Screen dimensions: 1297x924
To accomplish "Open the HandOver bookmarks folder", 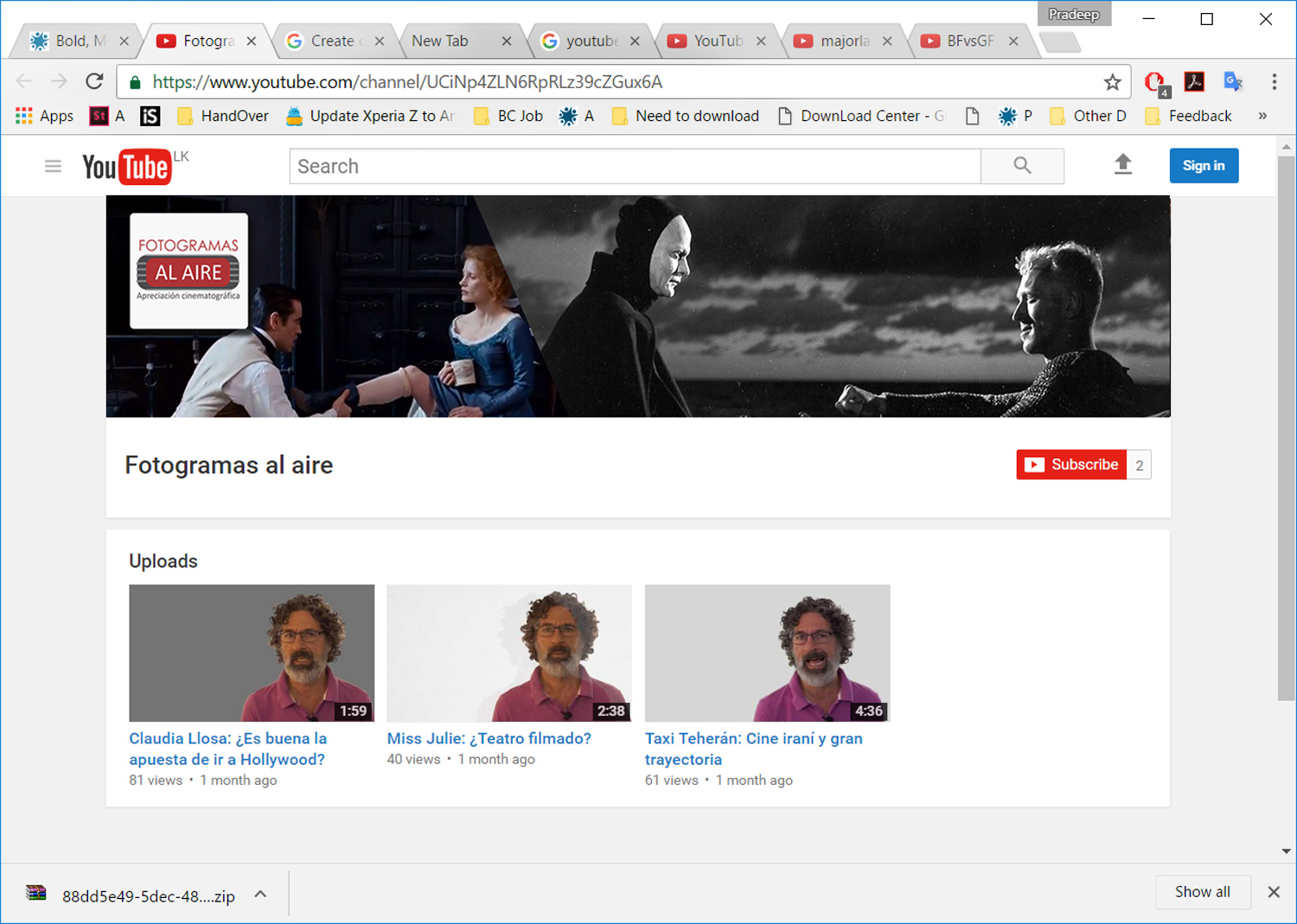I will coord(223,116).
